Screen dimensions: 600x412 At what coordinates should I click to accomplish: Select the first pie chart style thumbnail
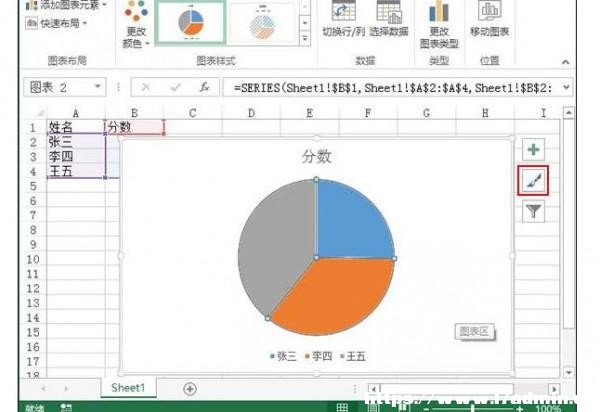coord(191,24)
